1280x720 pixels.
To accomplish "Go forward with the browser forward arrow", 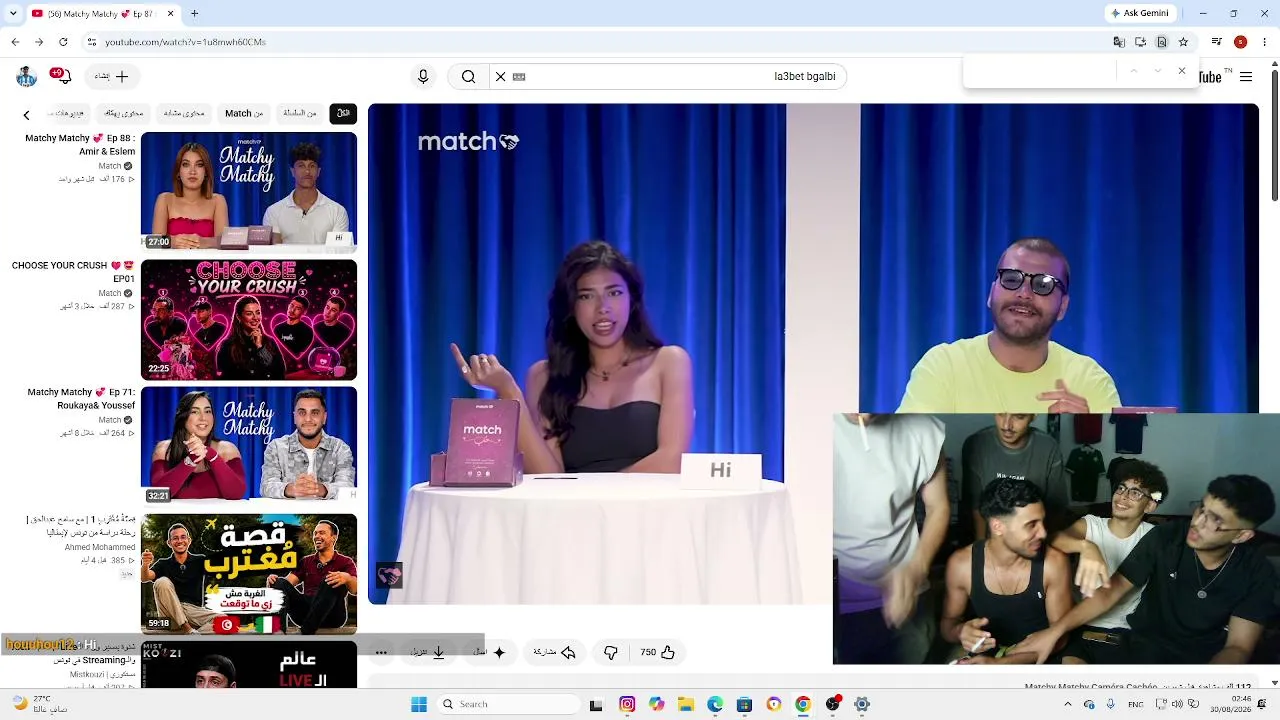I will pos(39,42).
